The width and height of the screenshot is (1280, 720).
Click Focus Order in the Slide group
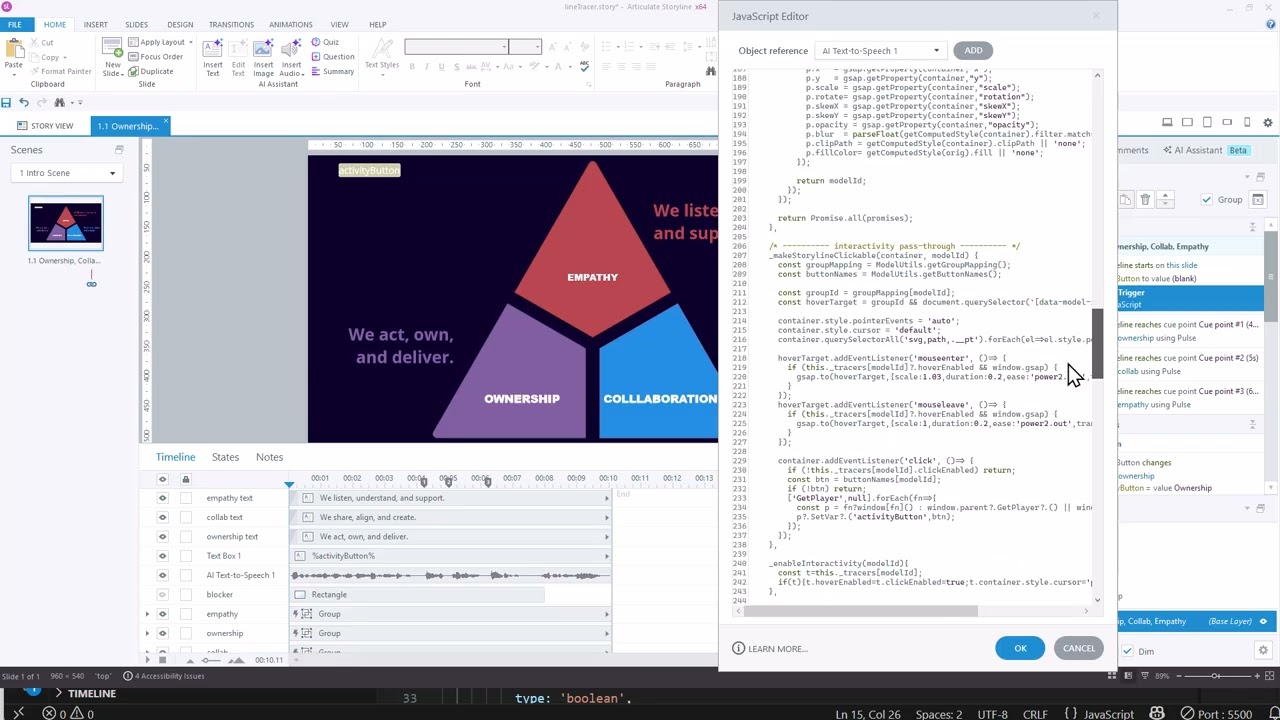coord(156,57)
